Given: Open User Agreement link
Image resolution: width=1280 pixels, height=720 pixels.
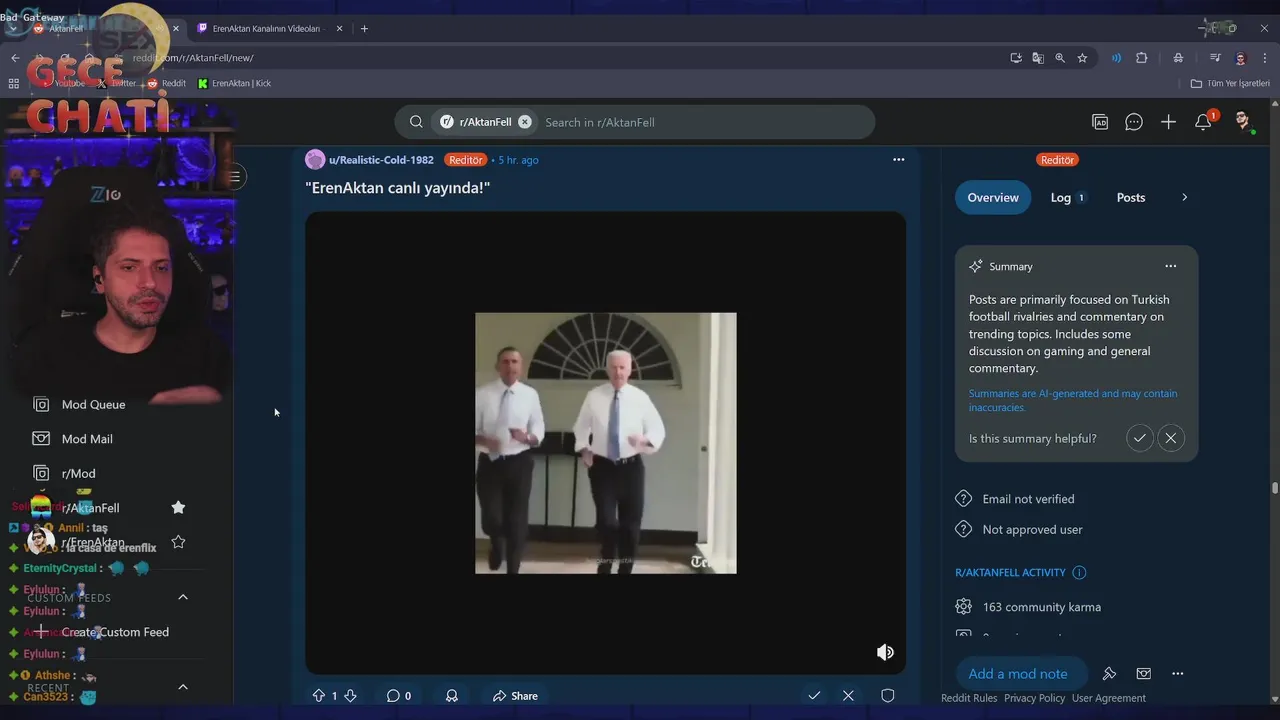Looking at the screenshot, I should point(1109,698).
